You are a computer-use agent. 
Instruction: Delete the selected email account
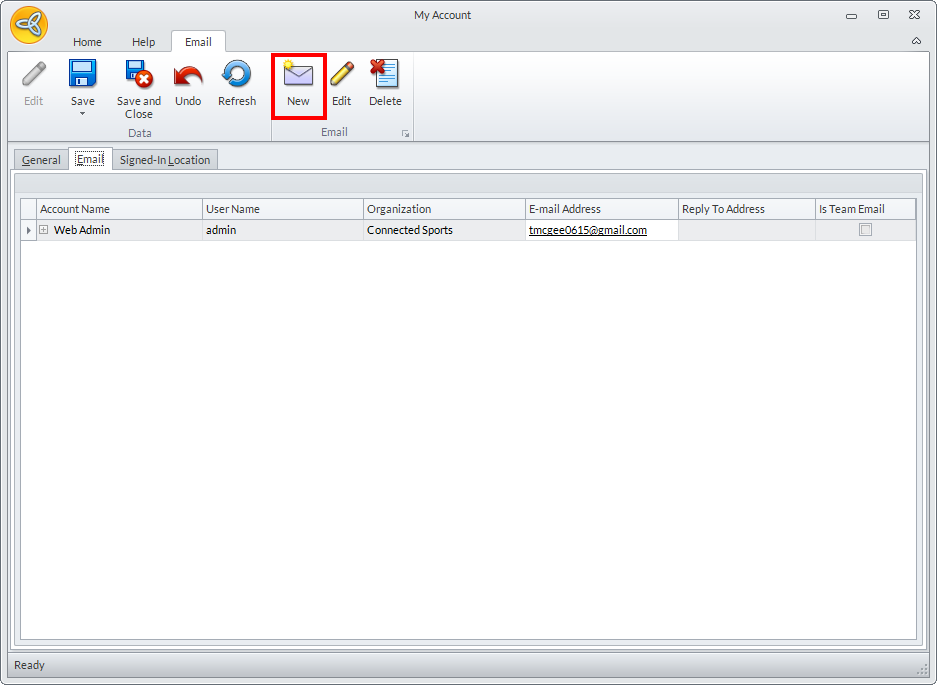[x=384, y=76]
